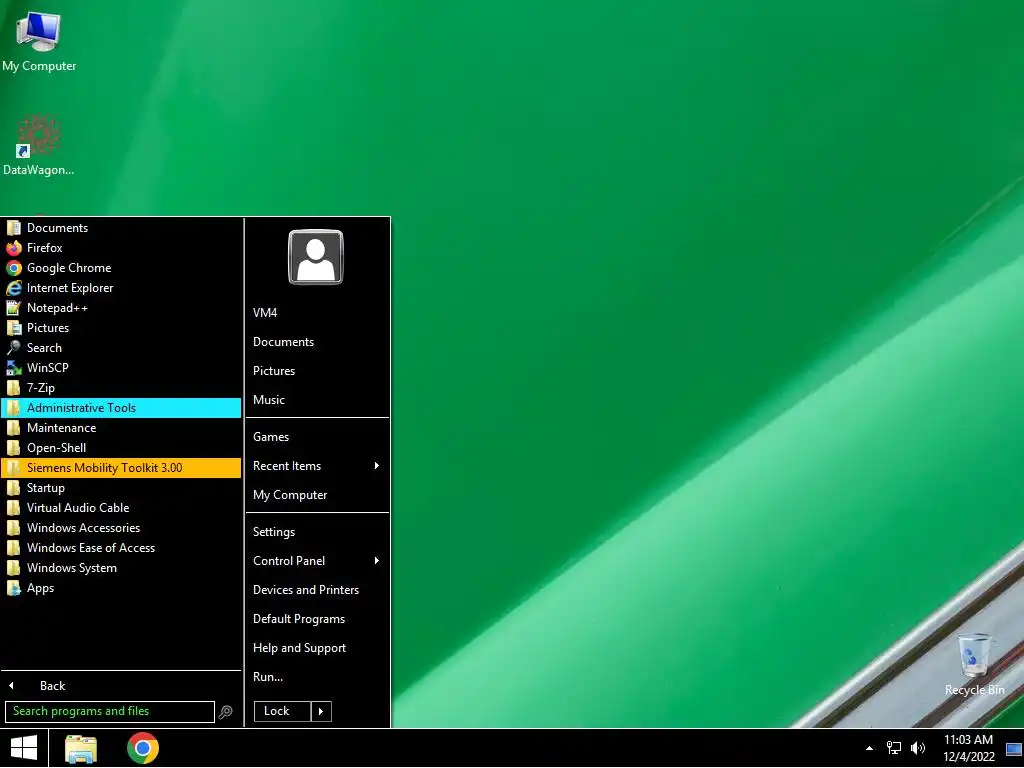Image resolution: width=1024 pixels, height=768 pixels.
Task: Expand the 7-Zip program folder
Action: [121, 388]
